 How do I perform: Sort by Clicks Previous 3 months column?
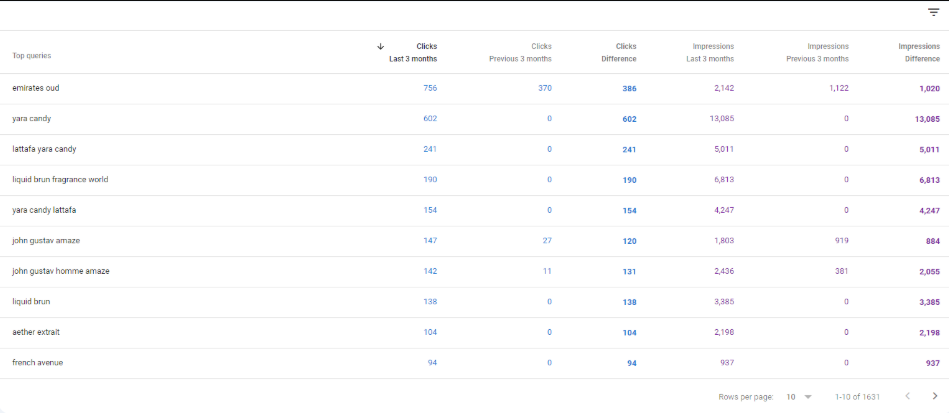[520, 52]
